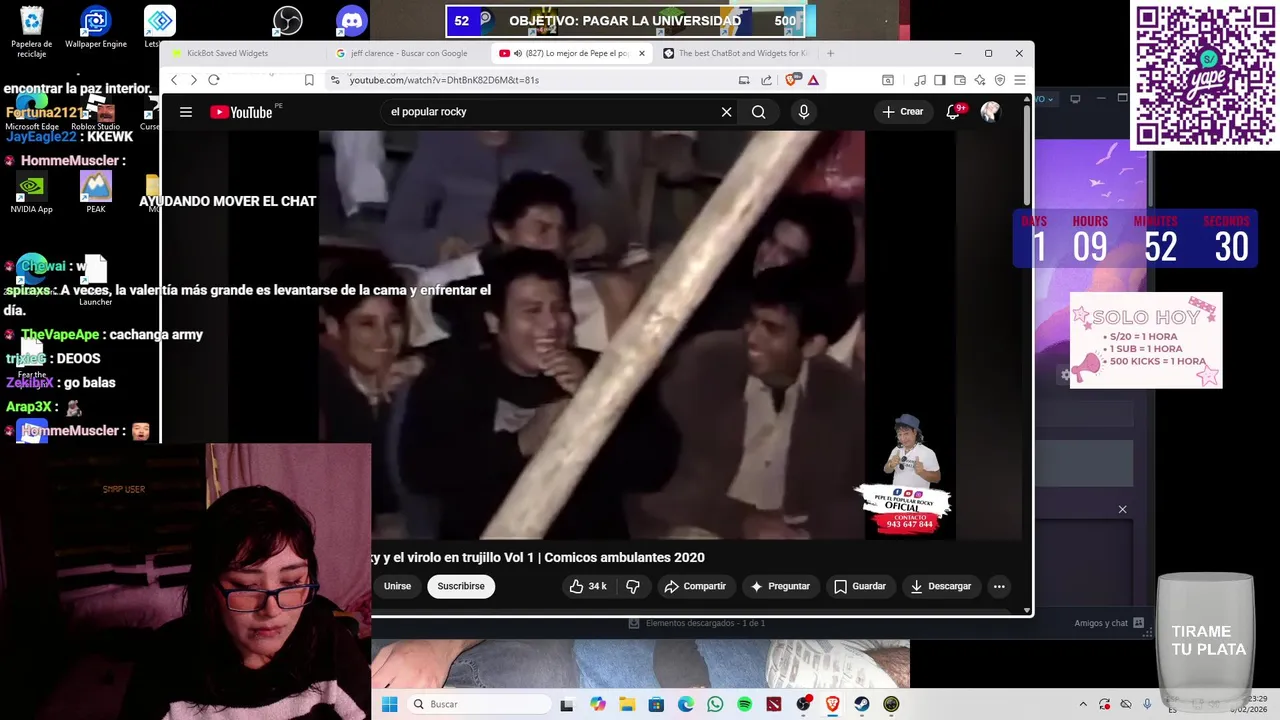Open the Windows Start button
The height and width of the screenshot is (720, 1280).
click(390, 704)
